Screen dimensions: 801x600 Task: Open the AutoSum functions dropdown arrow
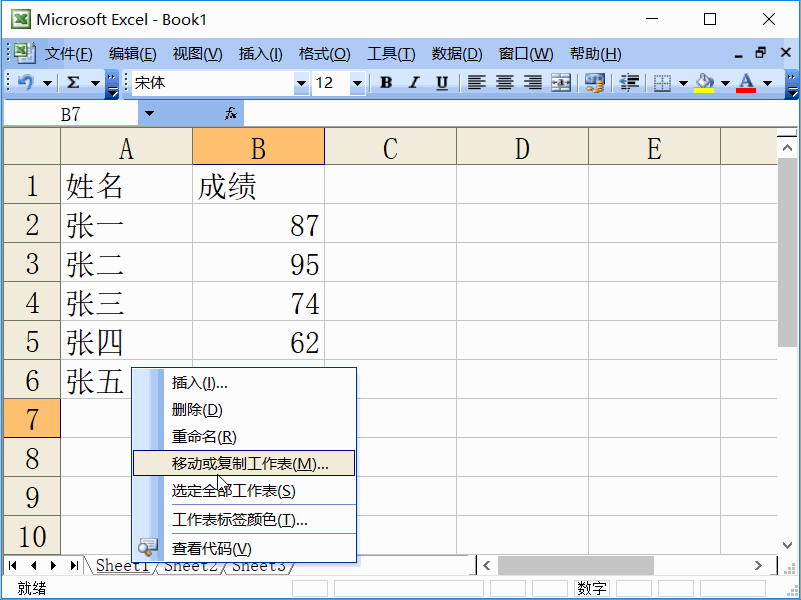[95, 83]
